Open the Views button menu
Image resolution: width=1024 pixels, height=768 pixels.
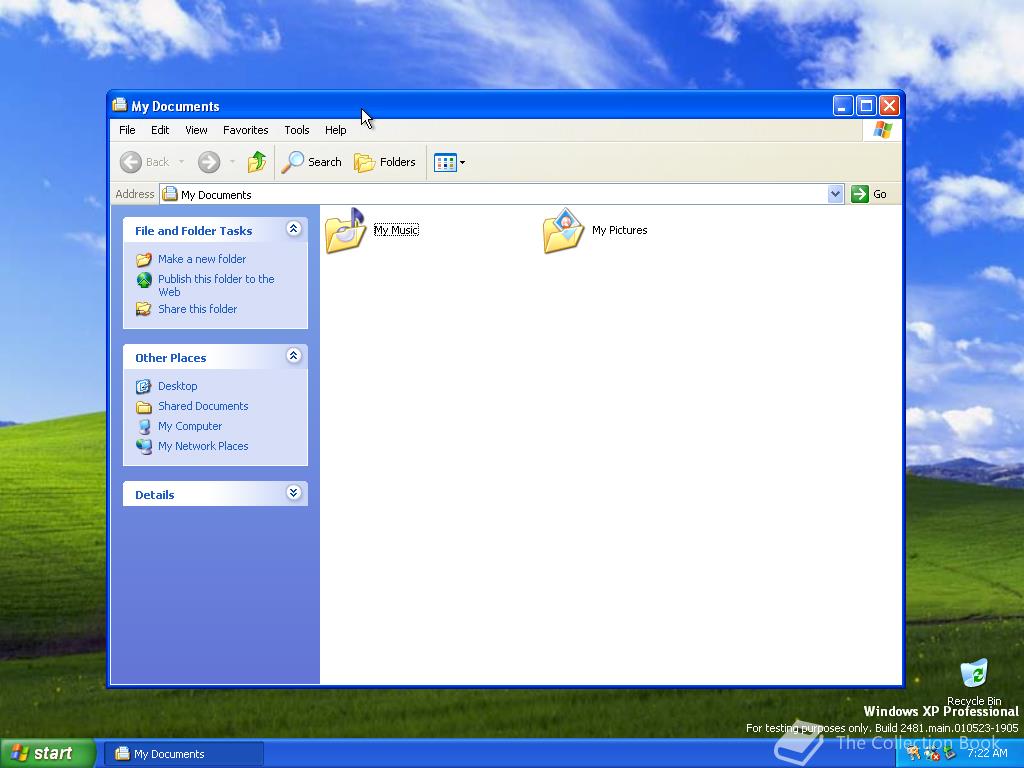point(449,162)
